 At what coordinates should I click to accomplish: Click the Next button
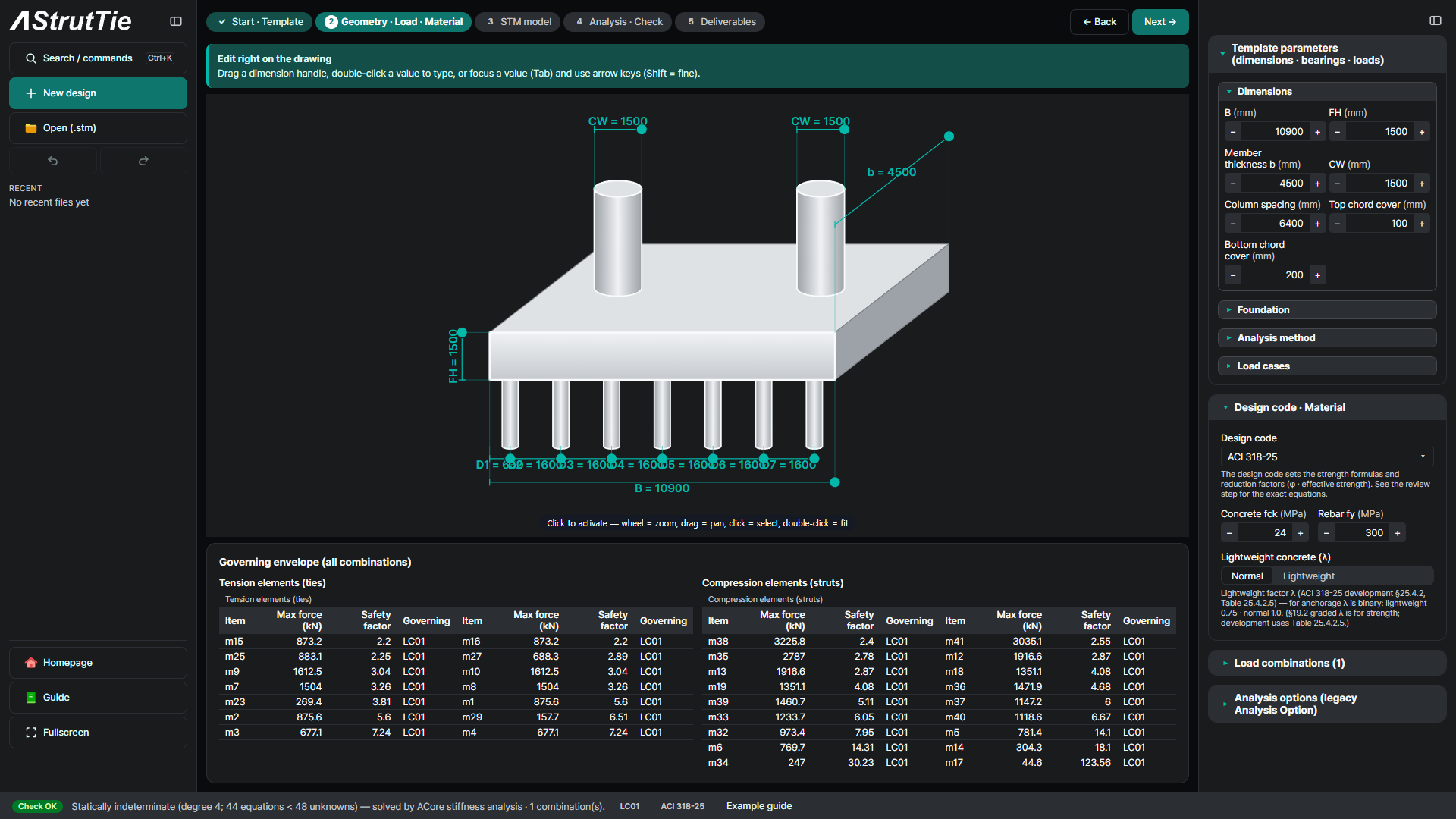point(1159,22)
